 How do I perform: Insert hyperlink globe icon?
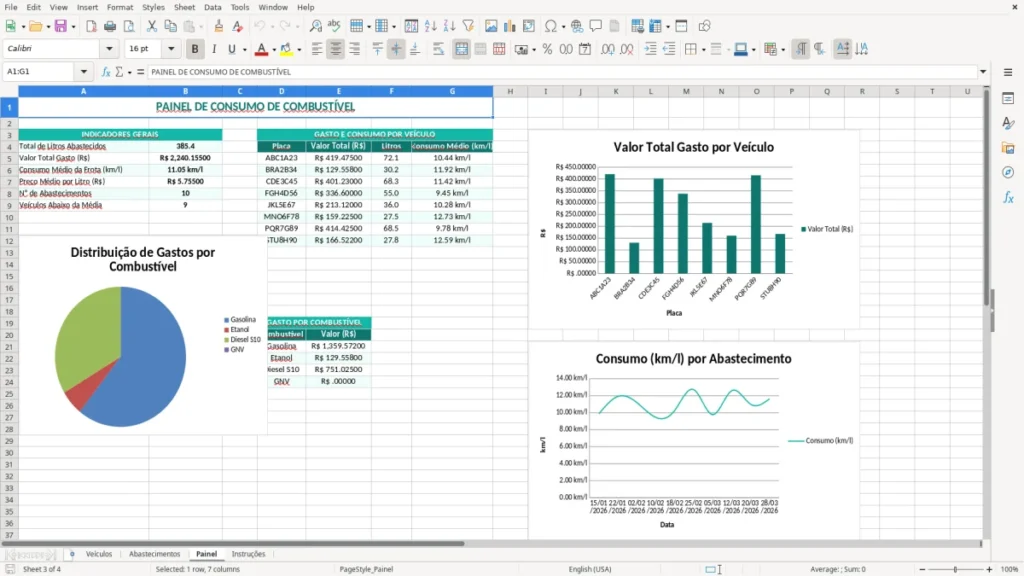coord(577,26)
